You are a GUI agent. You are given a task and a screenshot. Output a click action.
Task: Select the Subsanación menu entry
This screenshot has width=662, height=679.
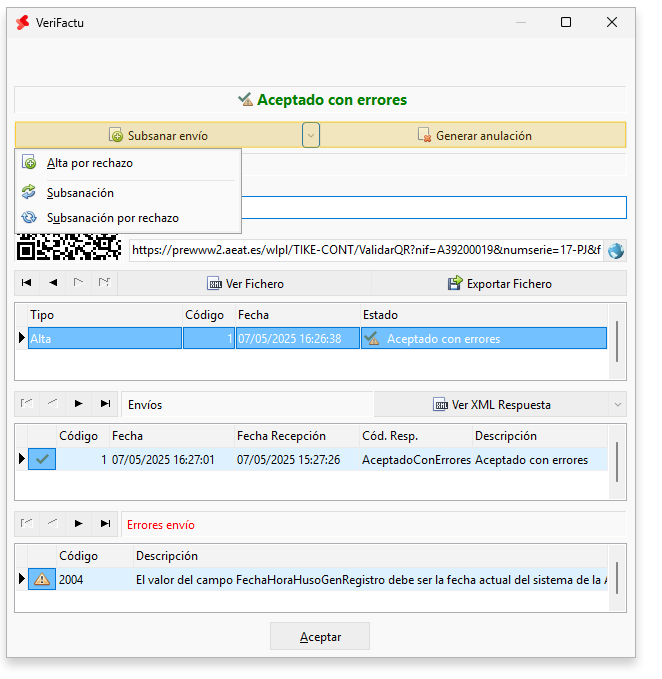(x=80, y=193)
